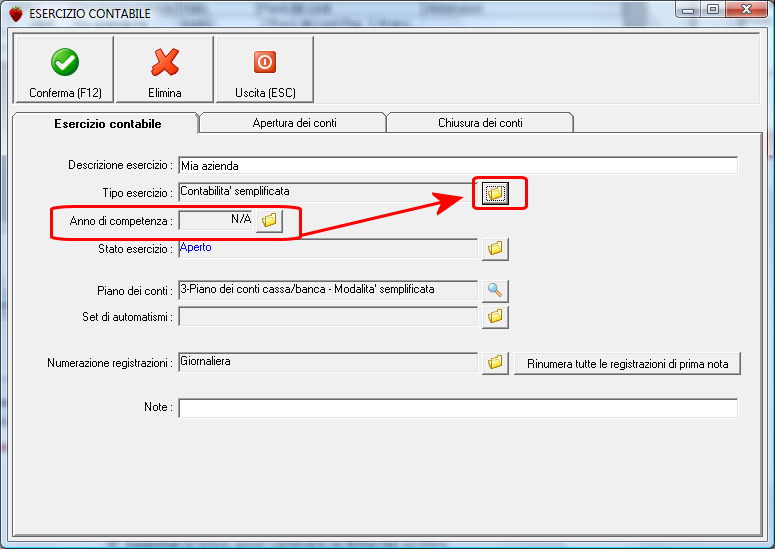Close the ESERCIZIO CONTABILE window

[746, 10]
